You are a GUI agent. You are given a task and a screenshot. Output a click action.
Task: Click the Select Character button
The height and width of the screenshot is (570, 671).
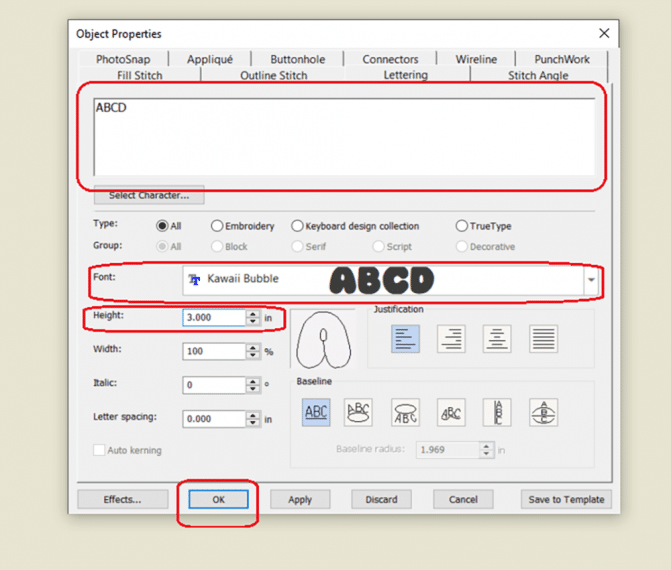149,196
